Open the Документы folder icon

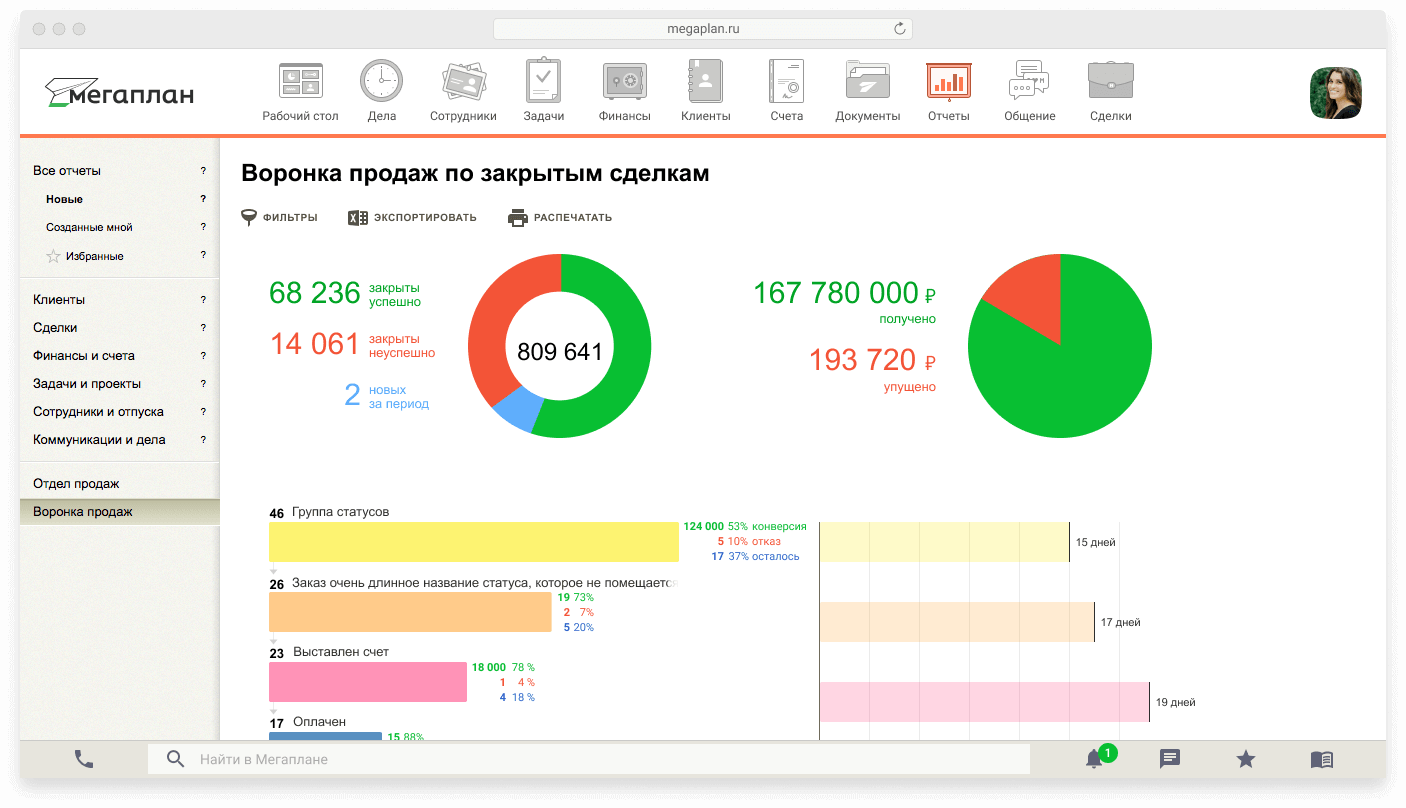[x=867, y=81]
